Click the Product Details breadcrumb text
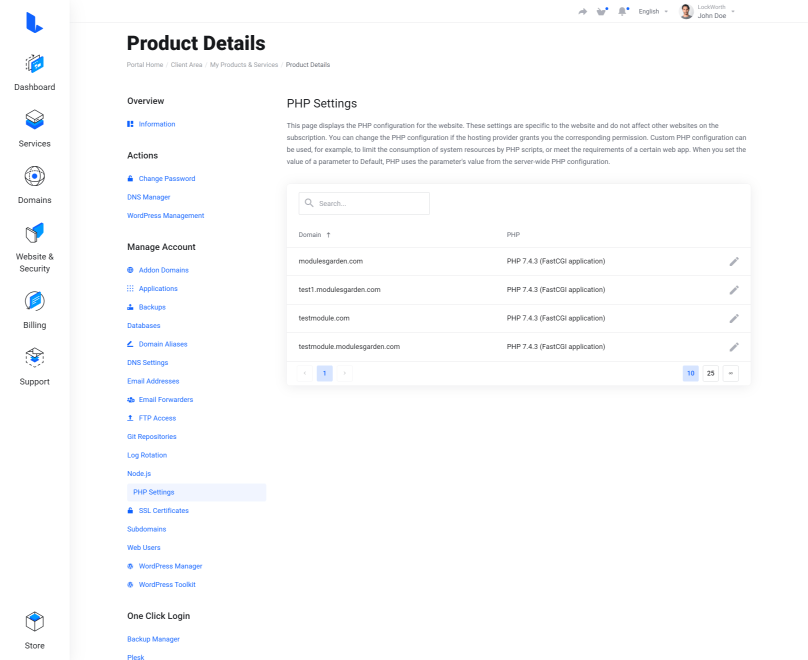Image resolution: width=808 pixels, height=660 pixels. click(x=308, y=65)
